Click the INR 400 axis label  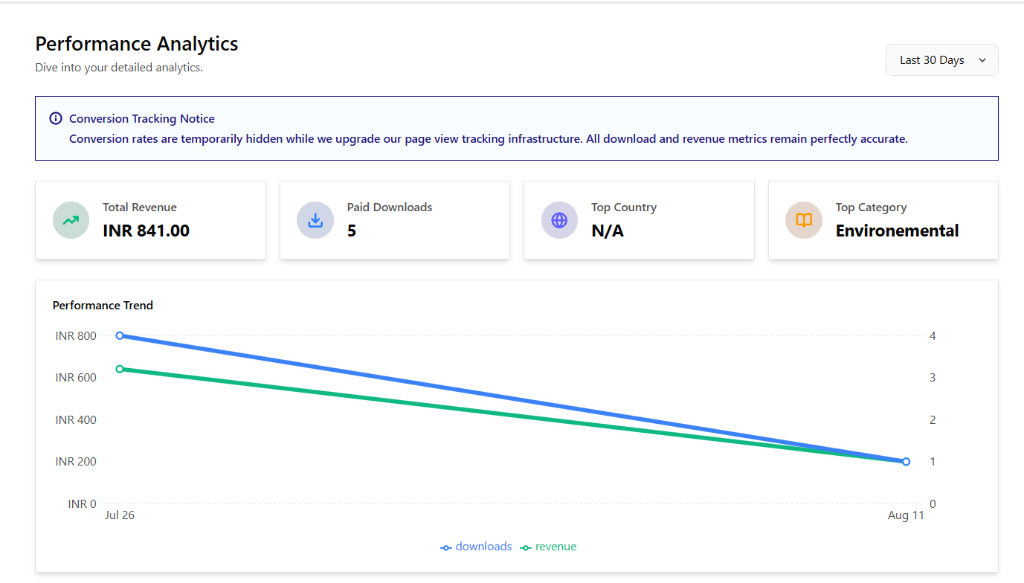point(76,420)
